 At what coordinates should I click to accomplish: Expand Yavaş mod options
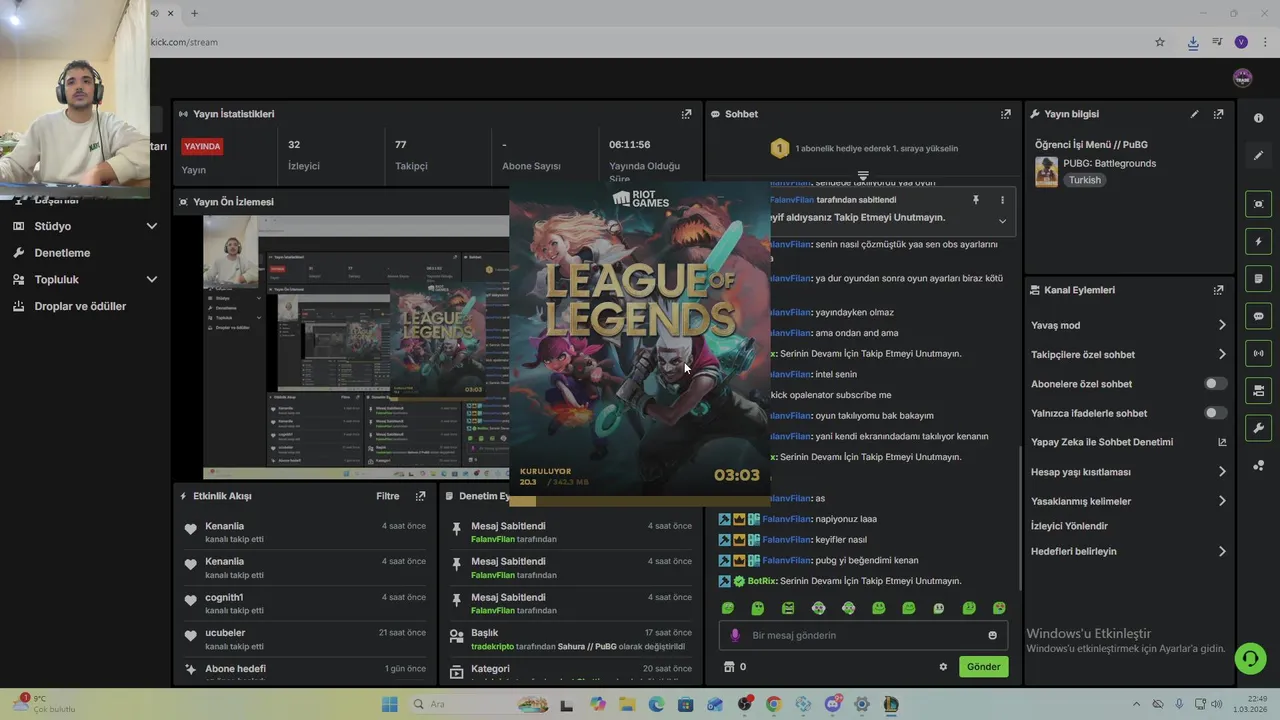coord(1222,325)
